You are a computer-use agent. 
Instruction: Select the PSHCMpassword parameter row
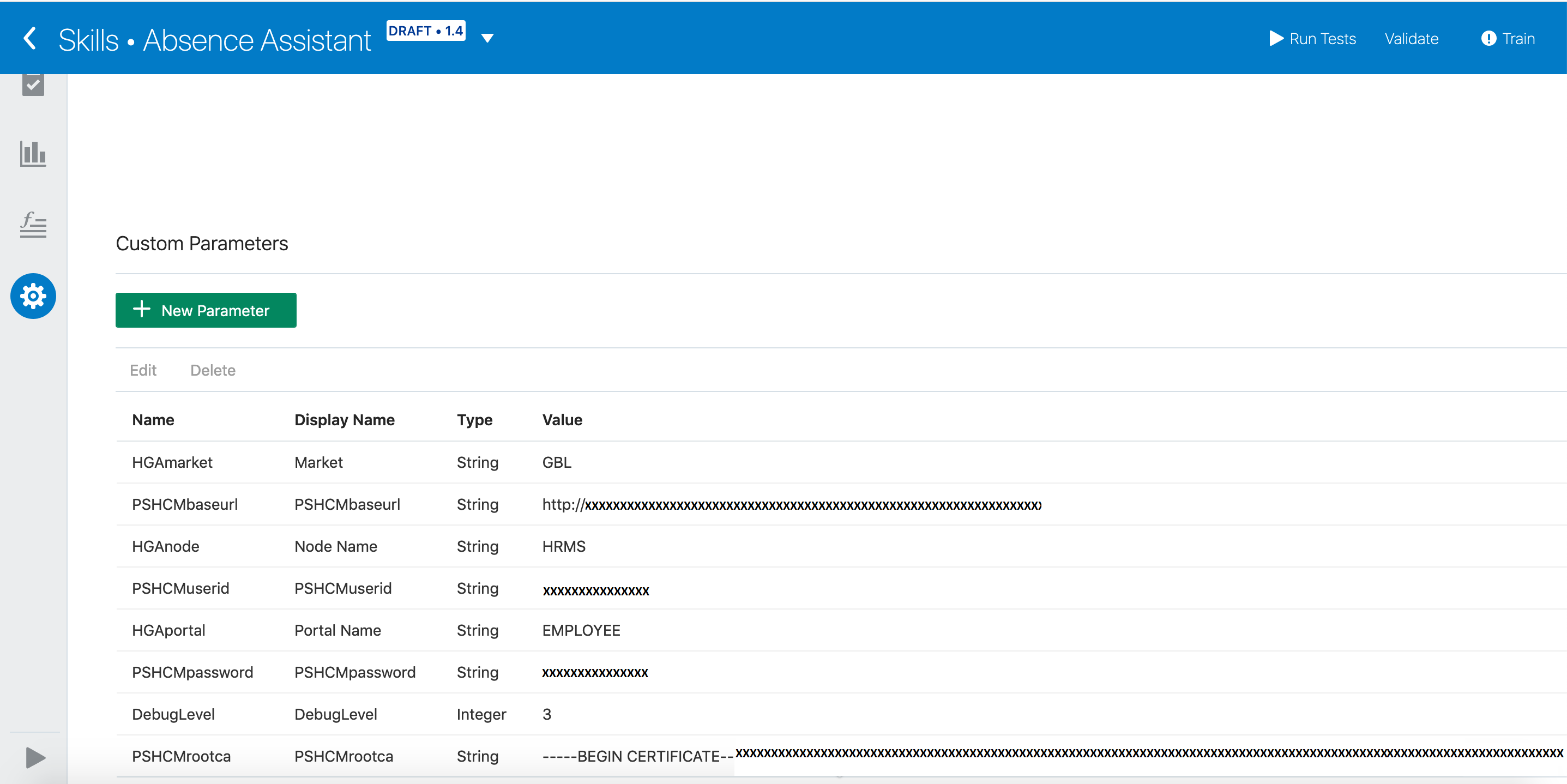192,672
